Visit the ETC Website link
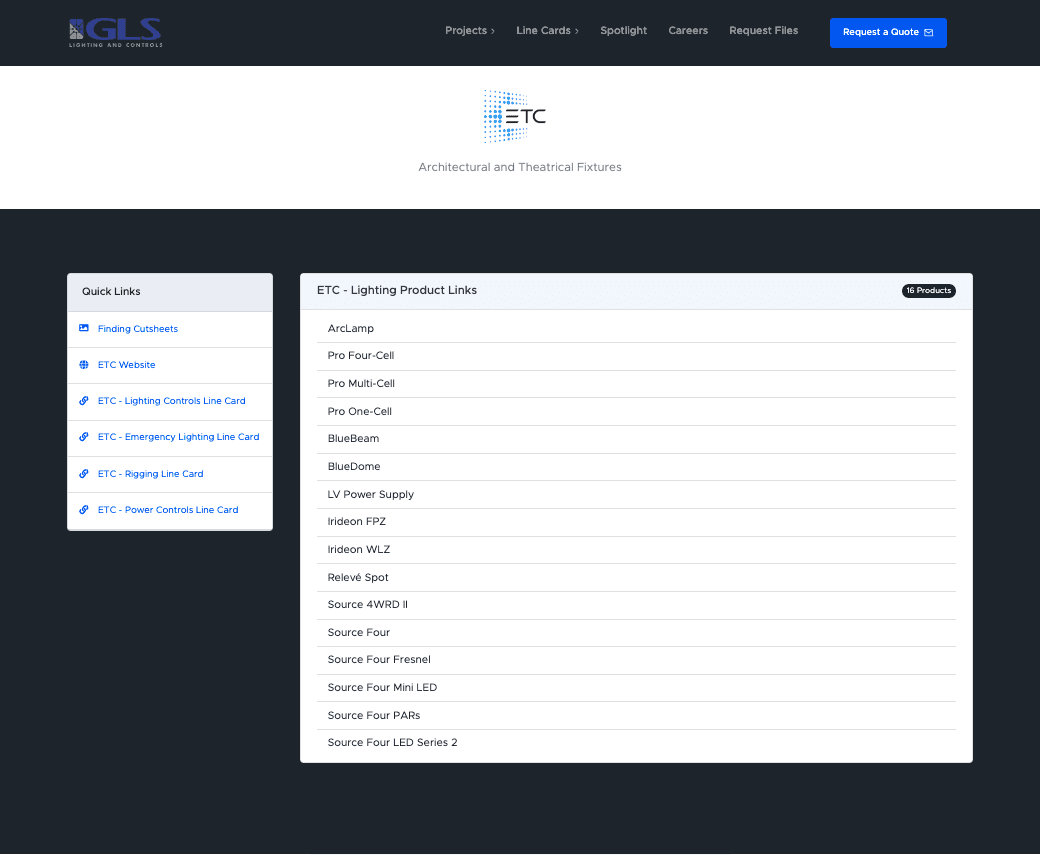The width and height of the screenshot is (1040, 855). tap(127, 365)
